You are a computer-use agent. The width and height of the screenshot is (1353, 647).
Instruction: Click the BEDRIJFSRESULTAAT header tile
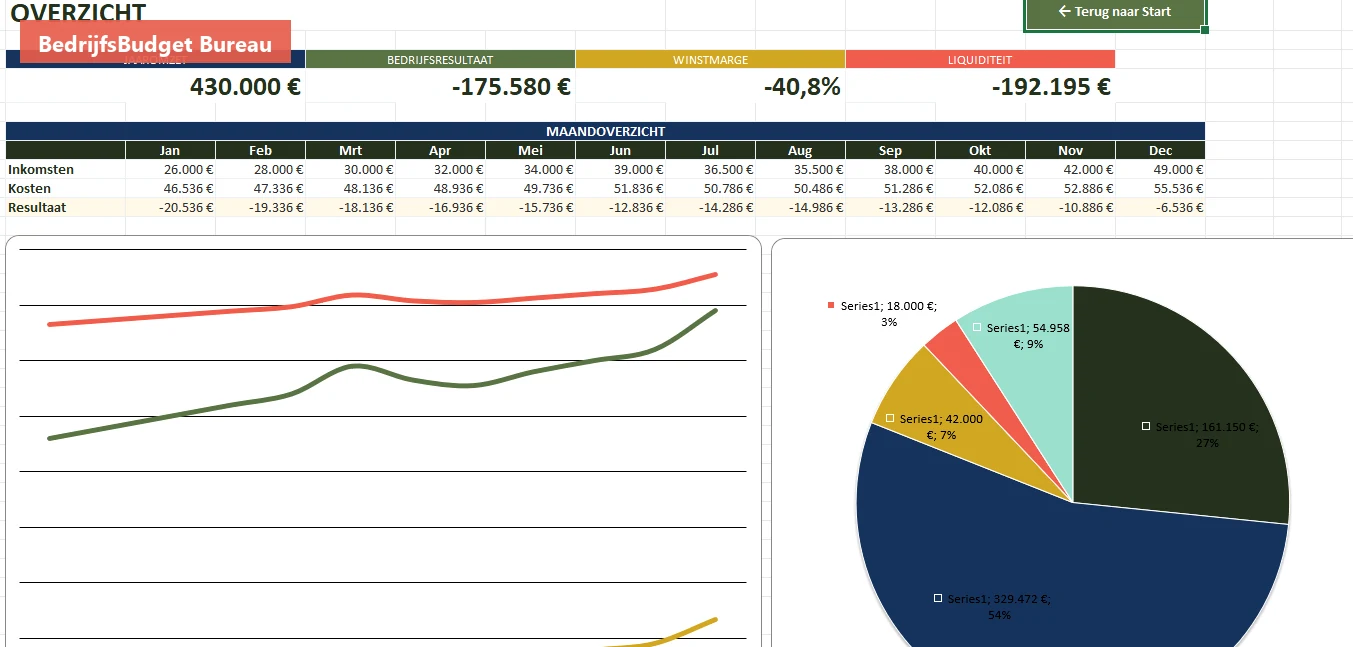click(x=440, y=59)
